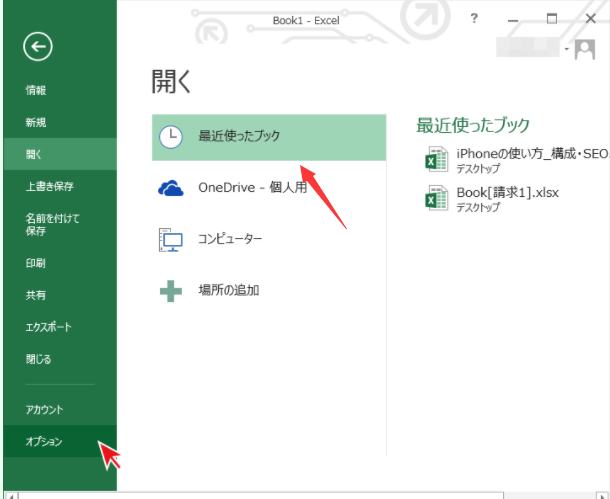Select 開く in the green sidebar

click(x=60, y=154)
